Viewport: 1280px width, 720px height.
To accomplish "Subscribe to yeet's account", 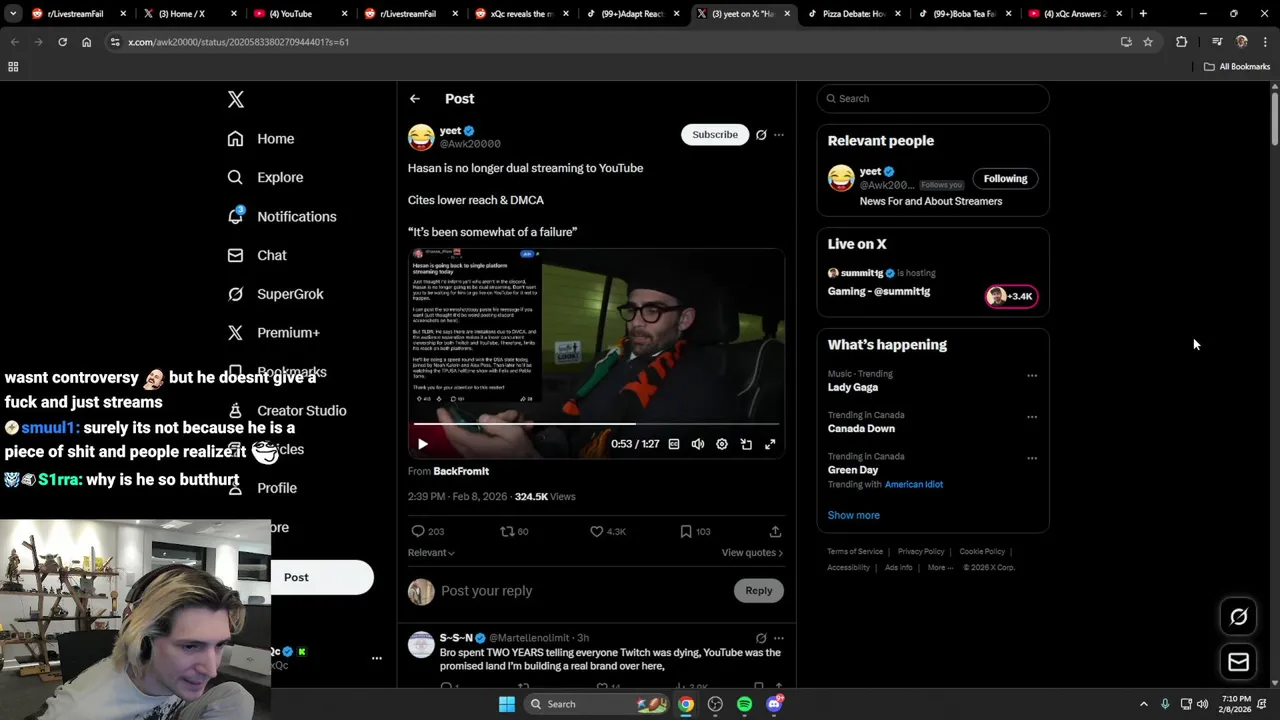I will click(715, 134).
